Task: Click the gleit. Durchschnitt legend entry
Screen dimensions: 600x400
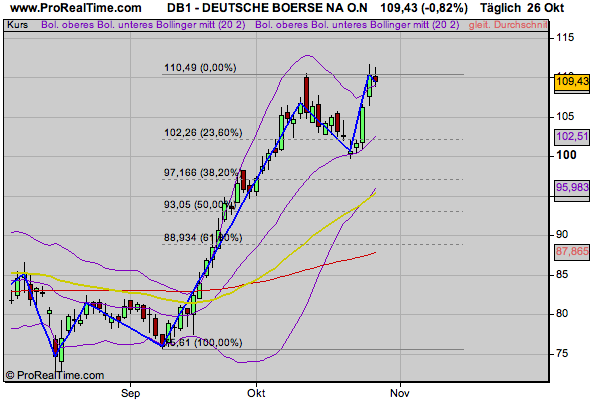Action: click(x=508, y=25)
